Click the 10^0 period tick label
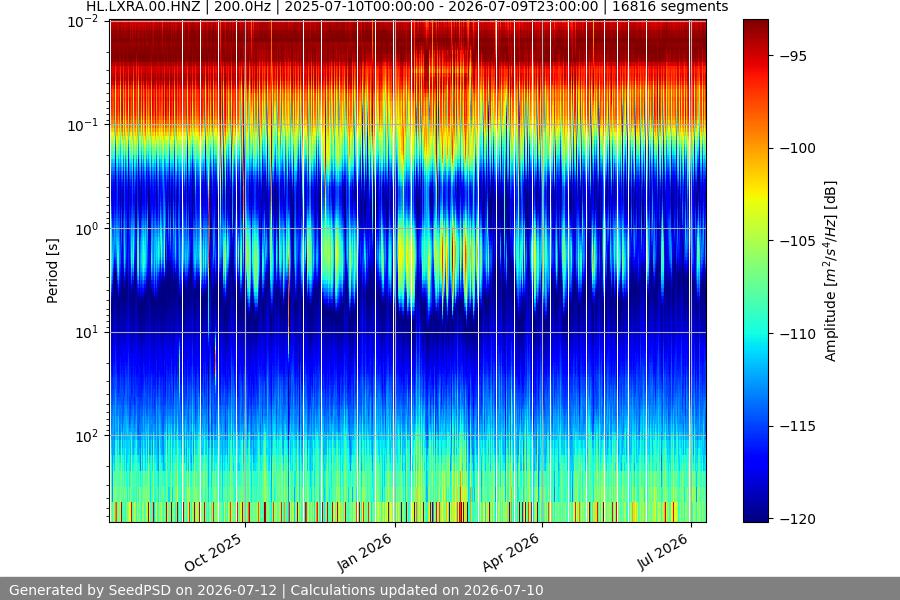This screenshot has height=600, width=900. point(86,229)
